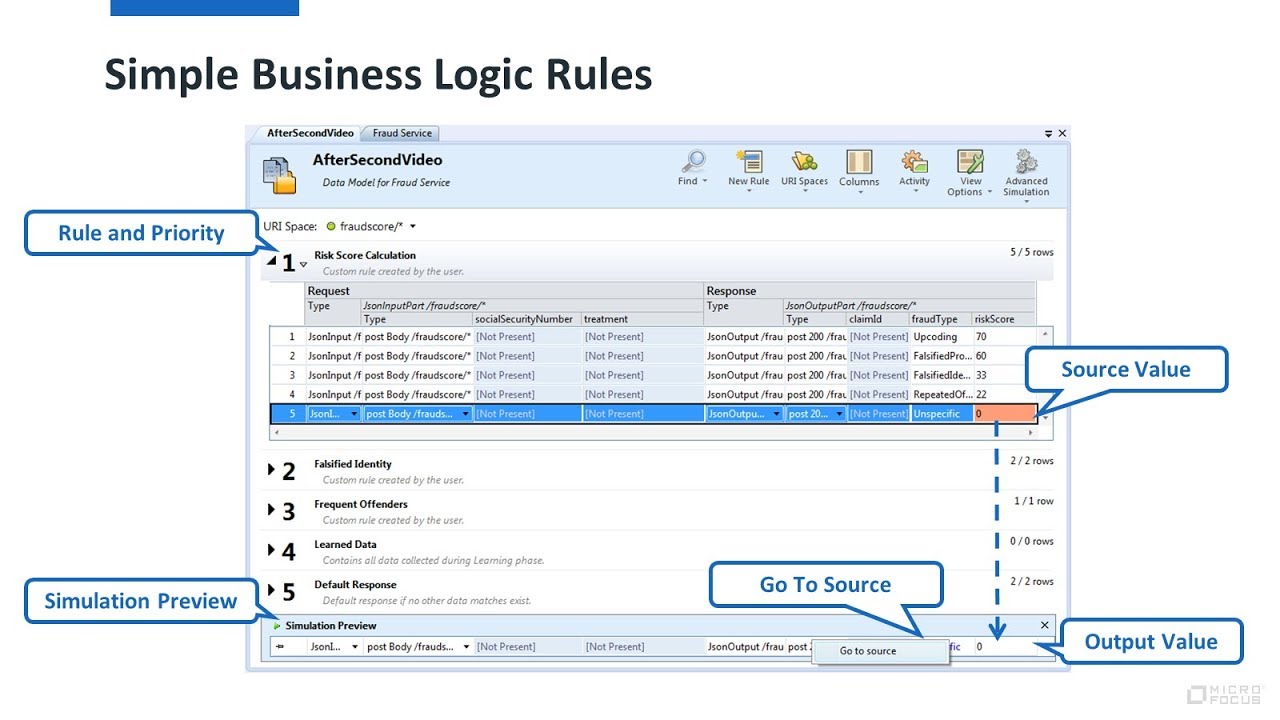The height and width of the screenshot is (720, 1280).
Task: Click the output value 0 in Simulation Preview
Action: (980, 647)
